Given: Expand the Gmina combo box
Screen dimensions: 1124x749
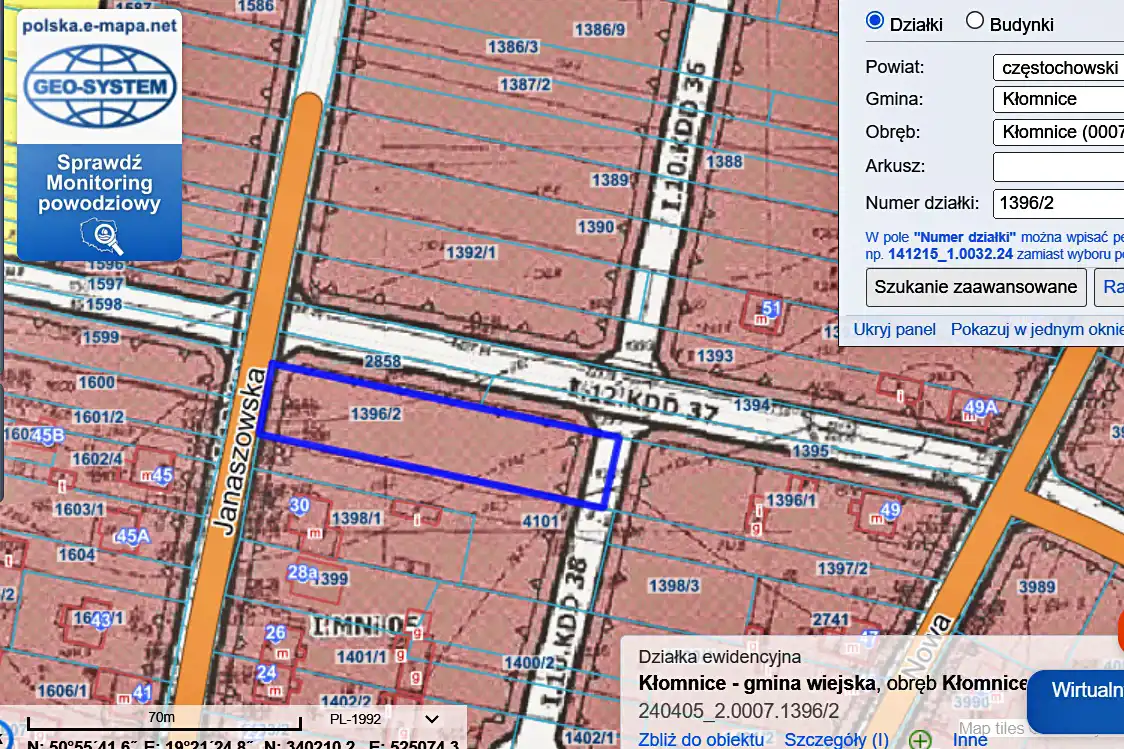Looking at the screenshot, I should (x=1058, y=99).
